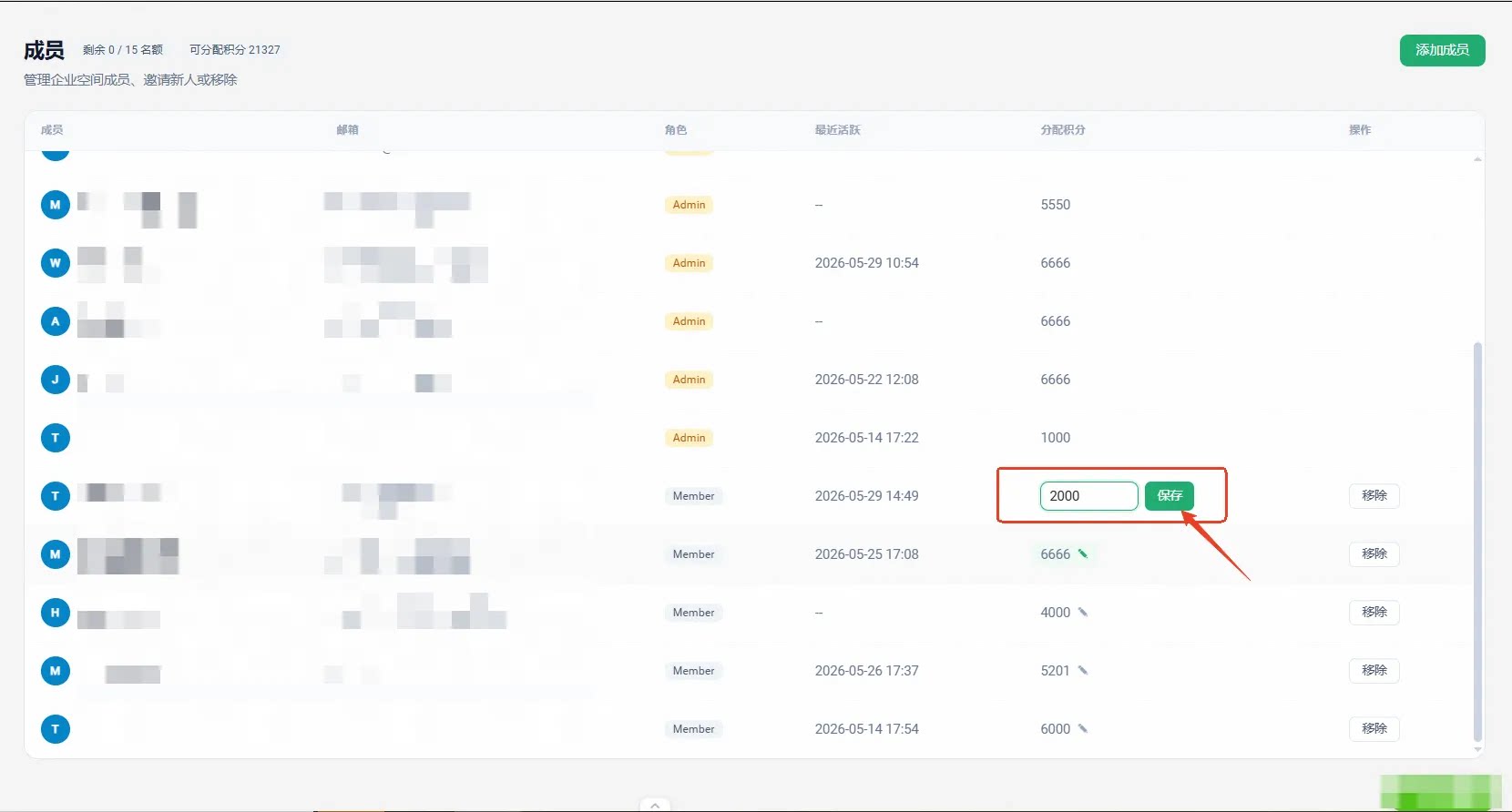
Task: Click the Admin badge in the 5550 row
Action: (689, 205)
